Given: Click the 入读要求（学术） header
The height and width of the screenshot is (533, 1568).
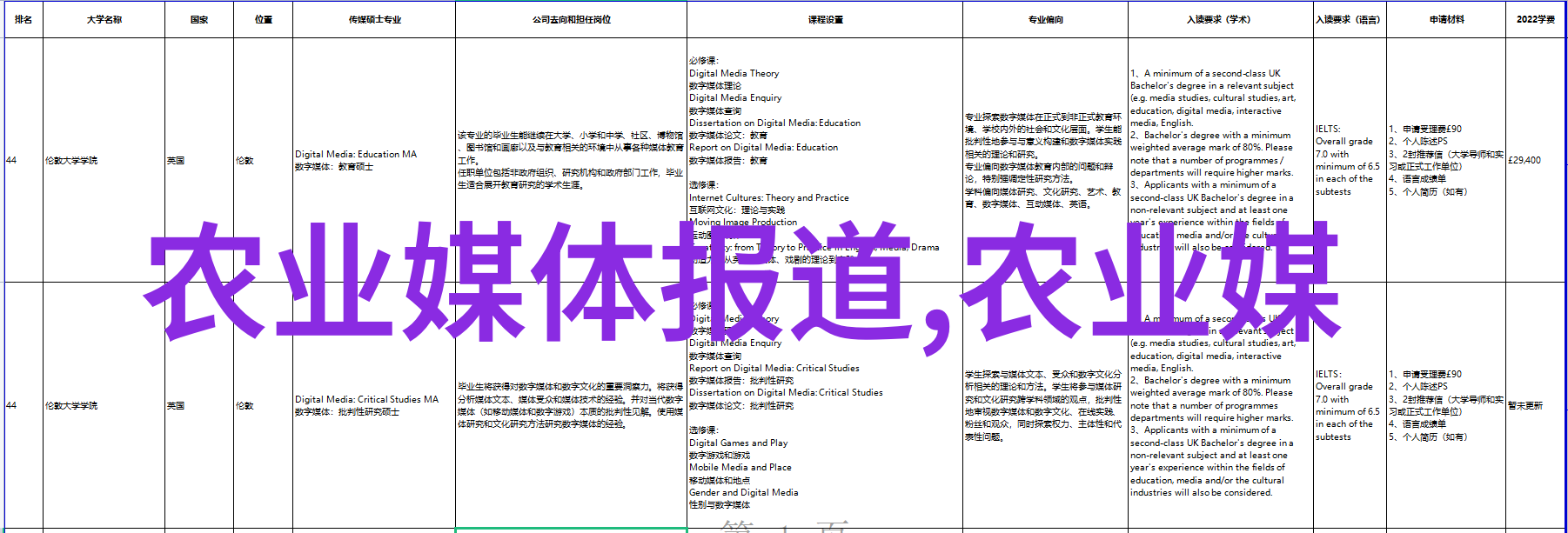Looking at the screenshot, I should coord(1220,19).
